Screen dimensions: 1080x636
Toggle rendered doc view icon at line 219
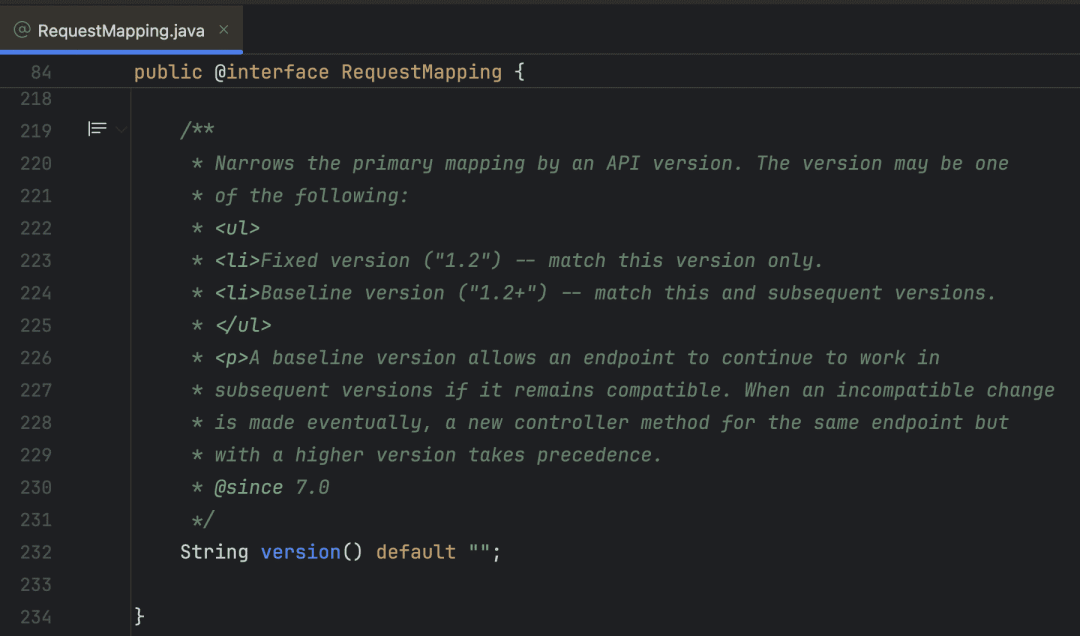click(97, 129)
